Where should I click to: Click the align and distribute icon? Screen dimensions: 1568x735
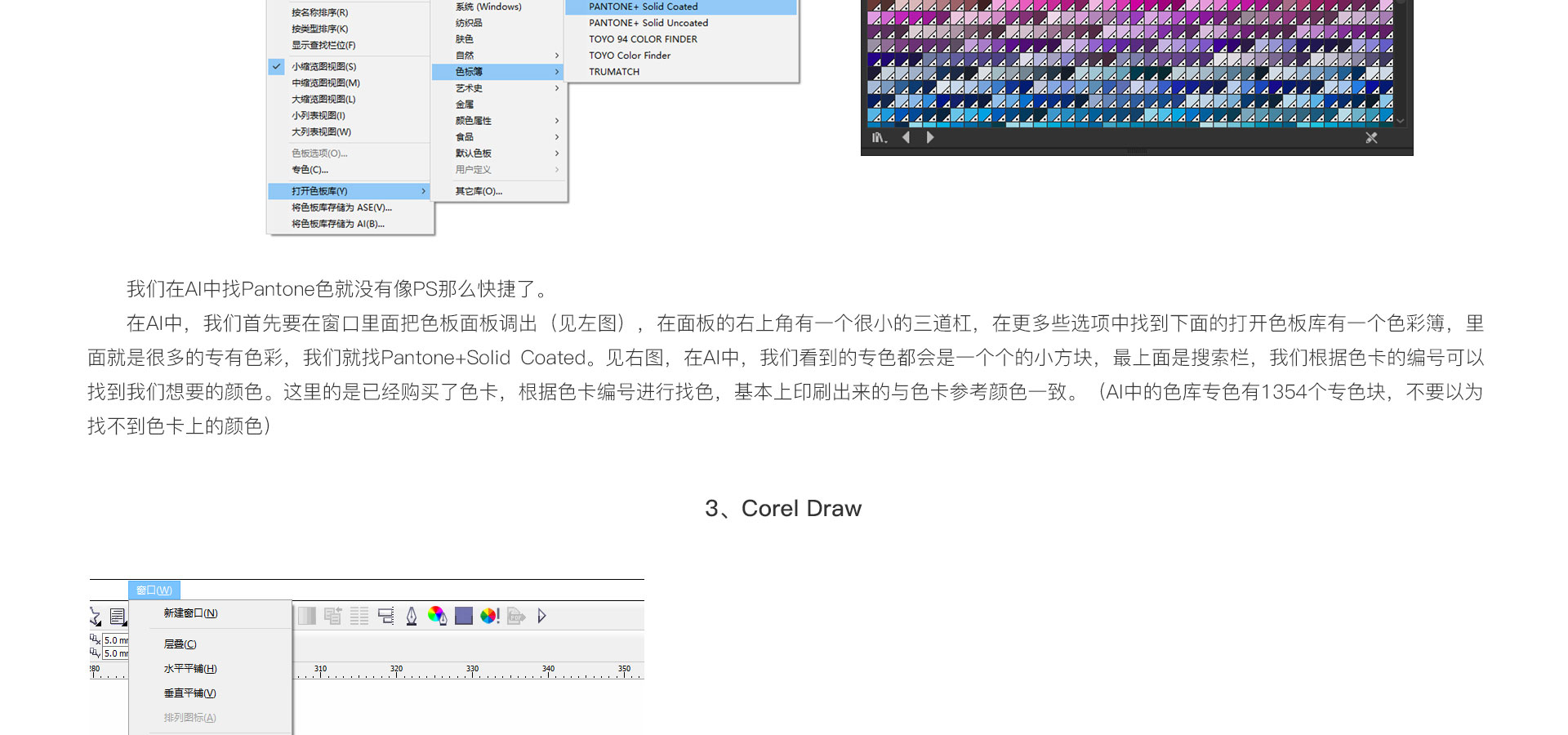tap(385, 616)
